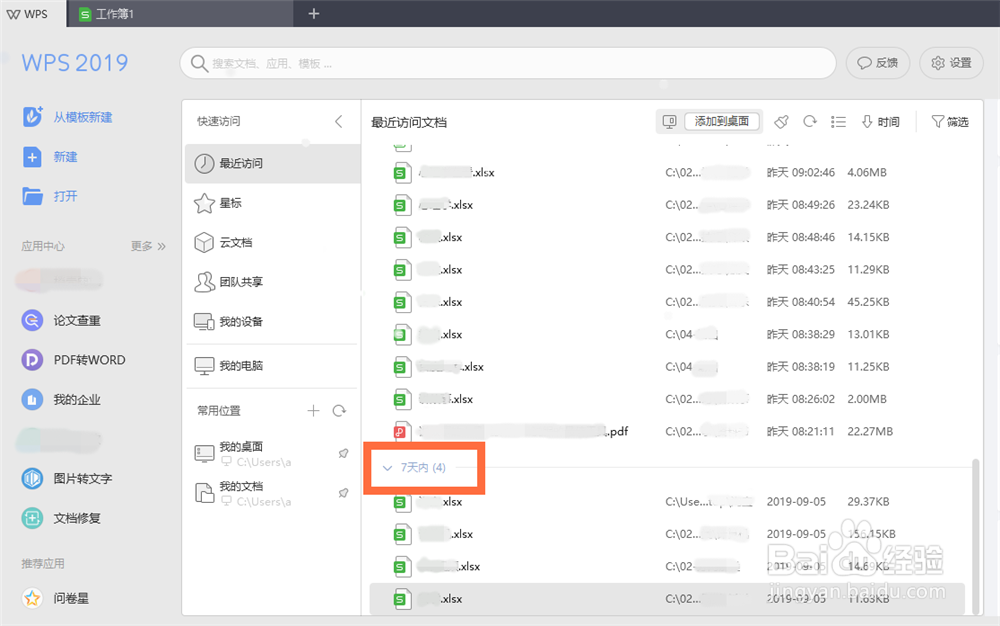Collapse the 快速访问 panel arrow
Screen dimensions: 1000x626
[339, 121]
